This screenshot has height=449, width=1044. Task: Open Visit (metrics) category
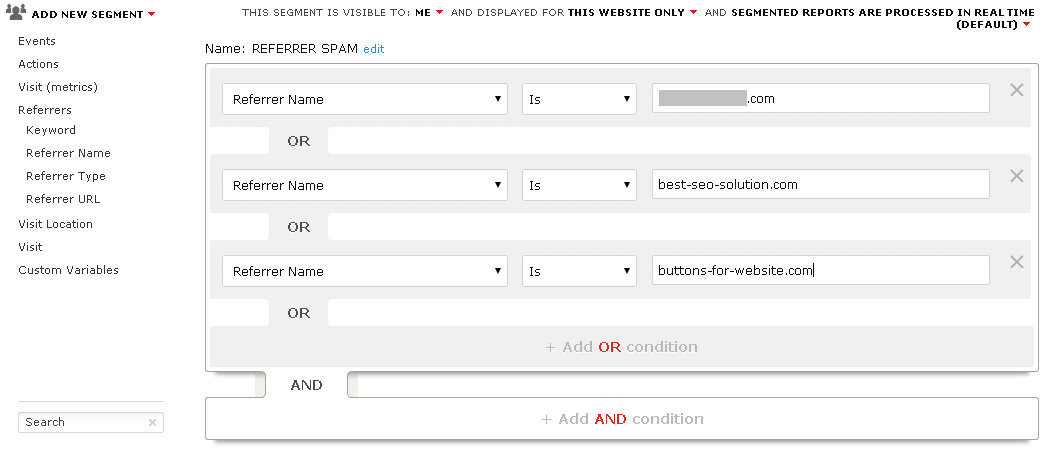(58, 87)
